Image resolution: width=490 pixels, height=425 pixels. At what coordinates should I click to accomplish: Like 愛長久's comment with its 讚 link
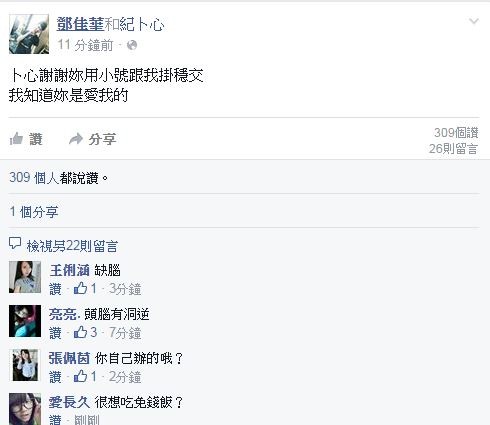[x=55, y=419]
